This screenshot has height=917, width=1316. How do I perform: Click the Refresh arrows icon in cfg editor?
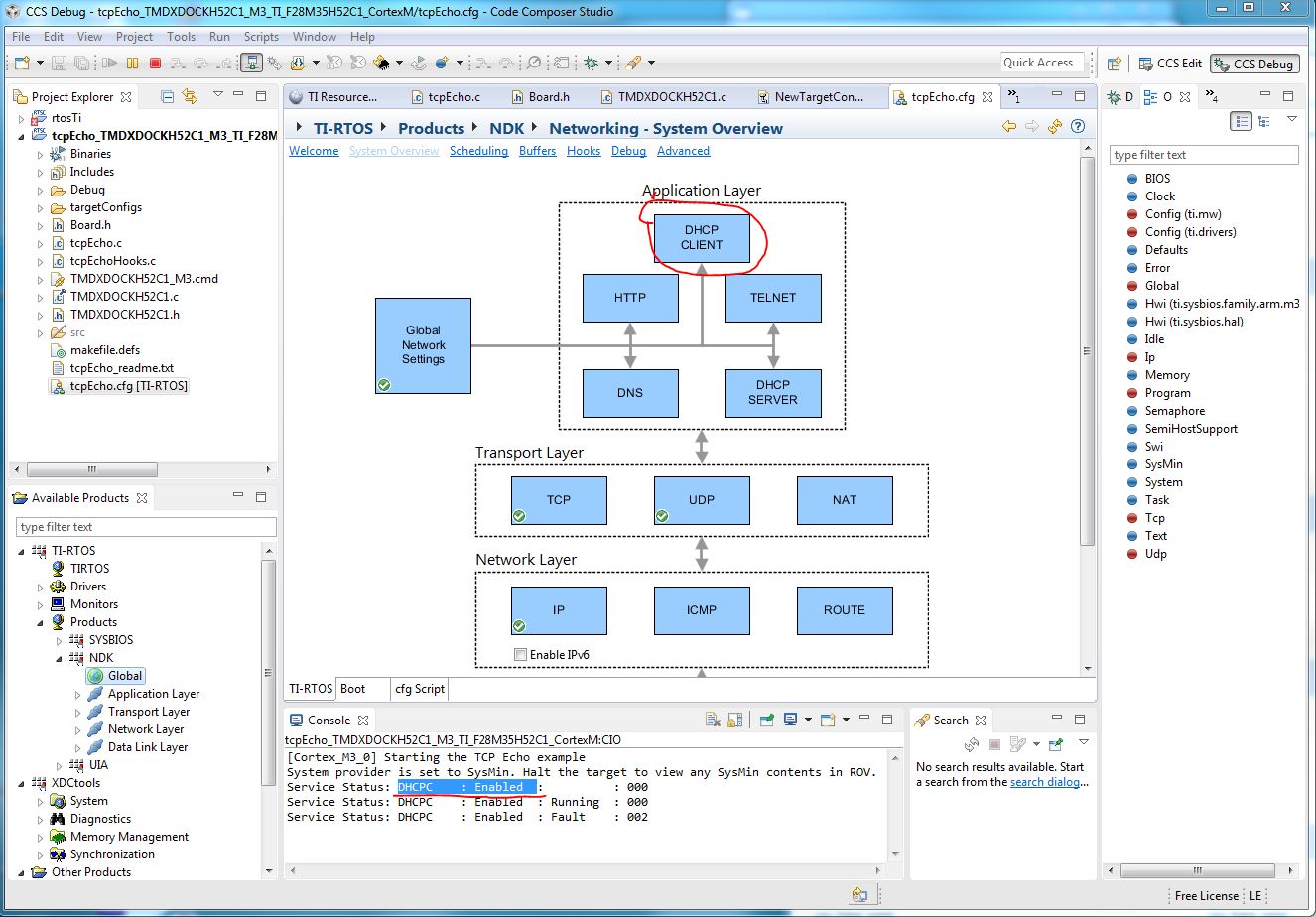pos(1055,127)
